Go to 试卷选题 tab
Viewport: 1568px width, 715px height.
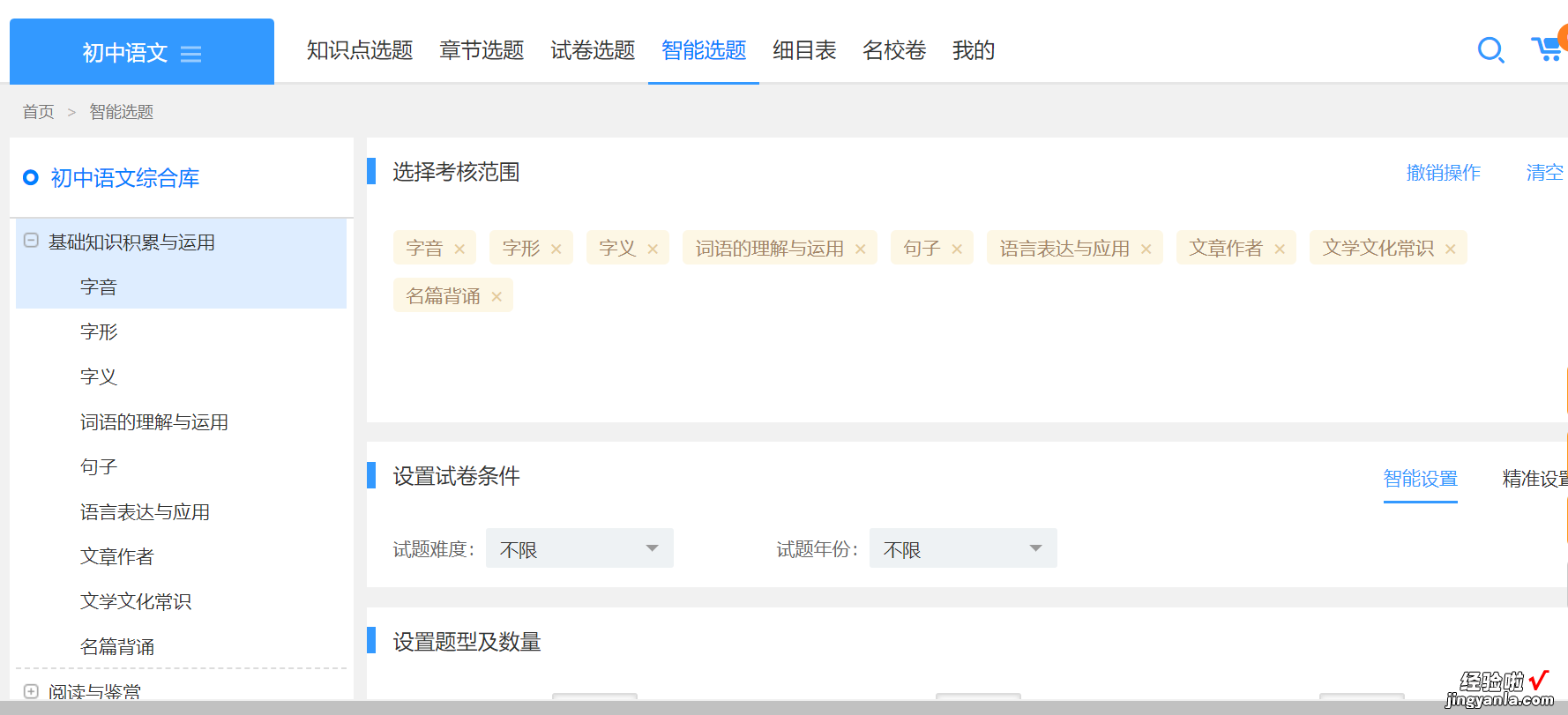tap(593, 50)
